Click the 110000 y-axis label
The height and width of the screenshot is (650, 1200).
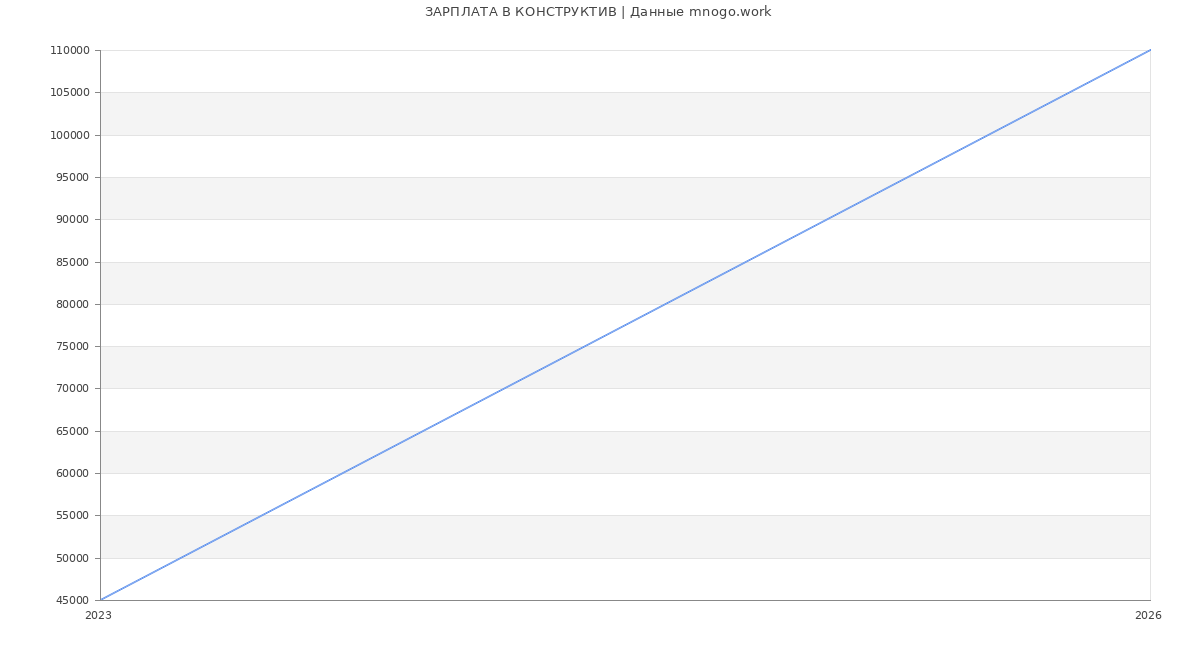70,51
